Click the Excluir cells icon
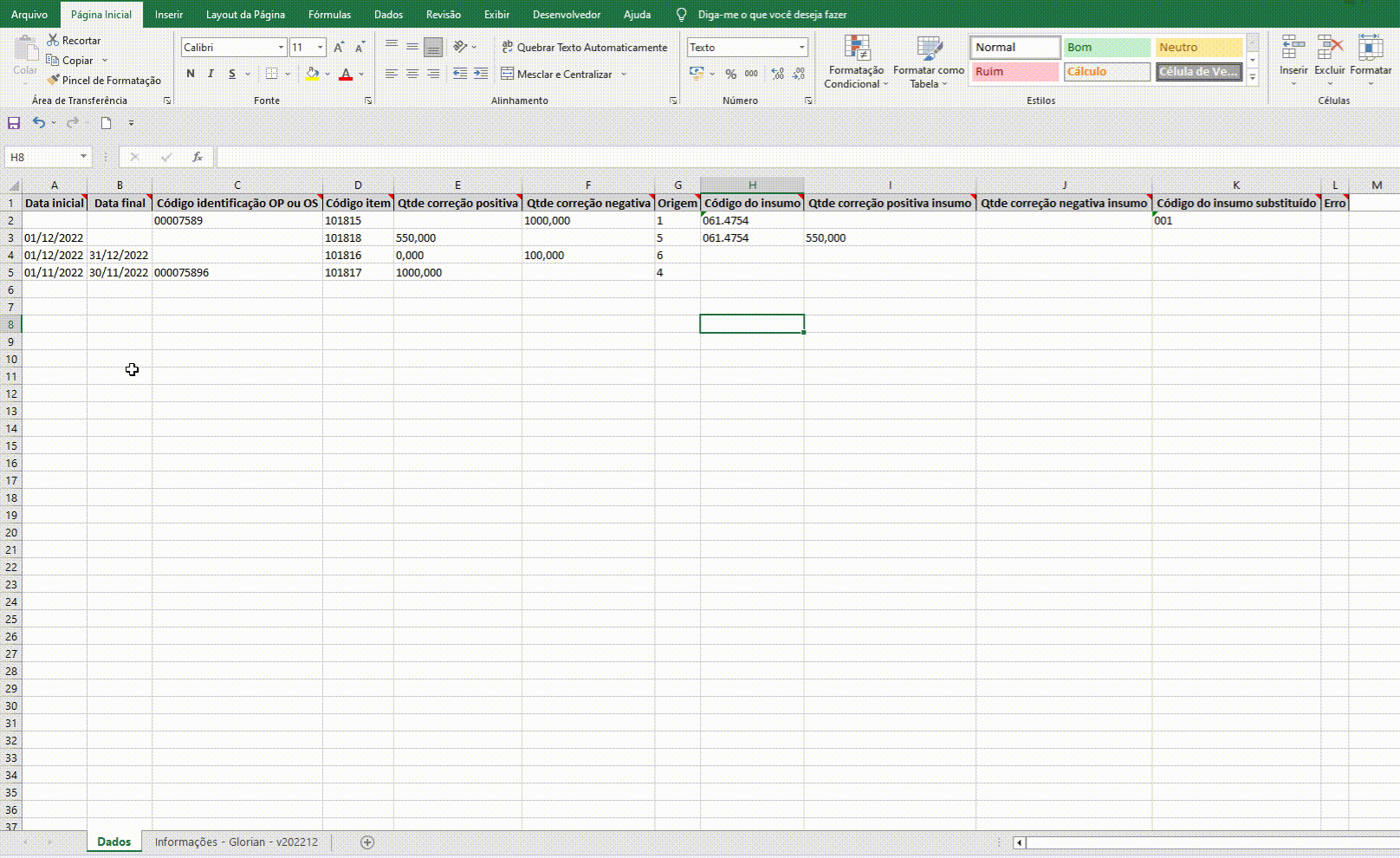Viewport: 1400px width, 858px height. point(1329,59)
